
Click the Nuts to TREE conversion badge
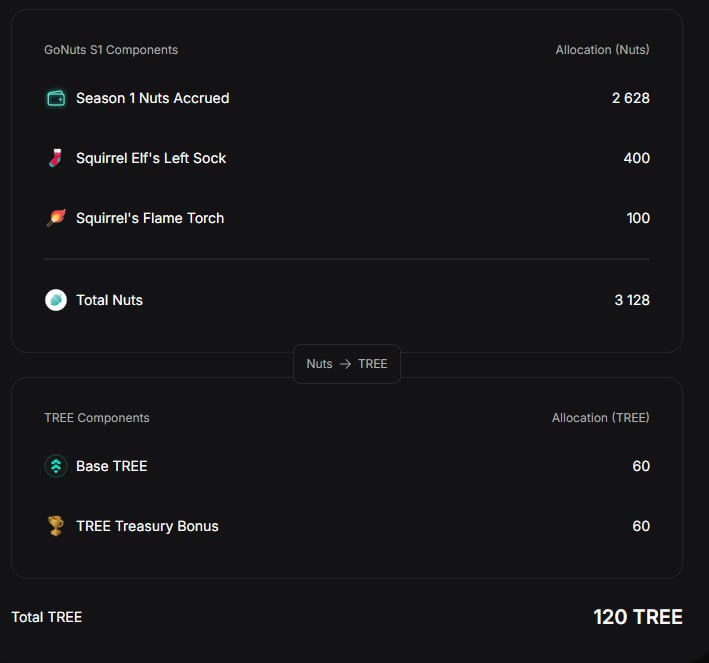pos(347,364)
